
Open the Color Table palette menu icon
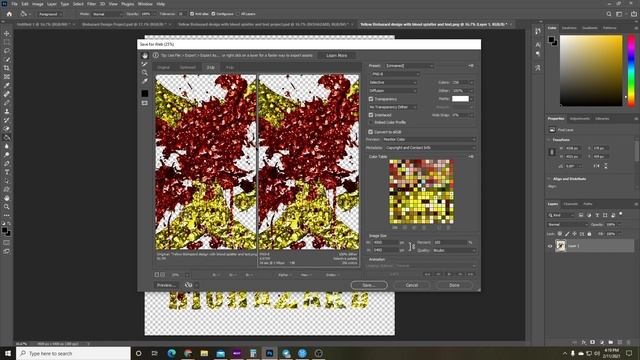[471, 156]
